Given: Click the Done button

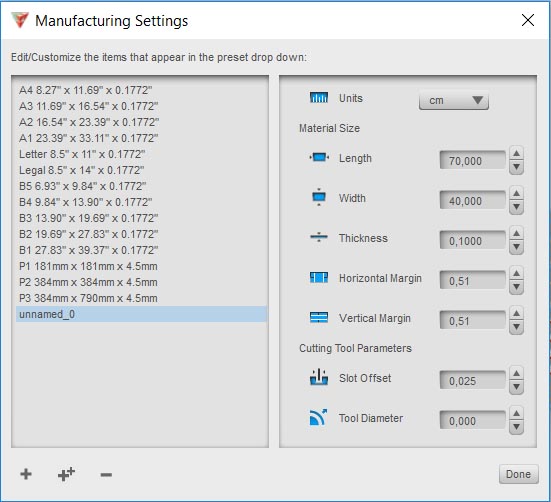Looking at the screenshot, I should tap(518, 474).
